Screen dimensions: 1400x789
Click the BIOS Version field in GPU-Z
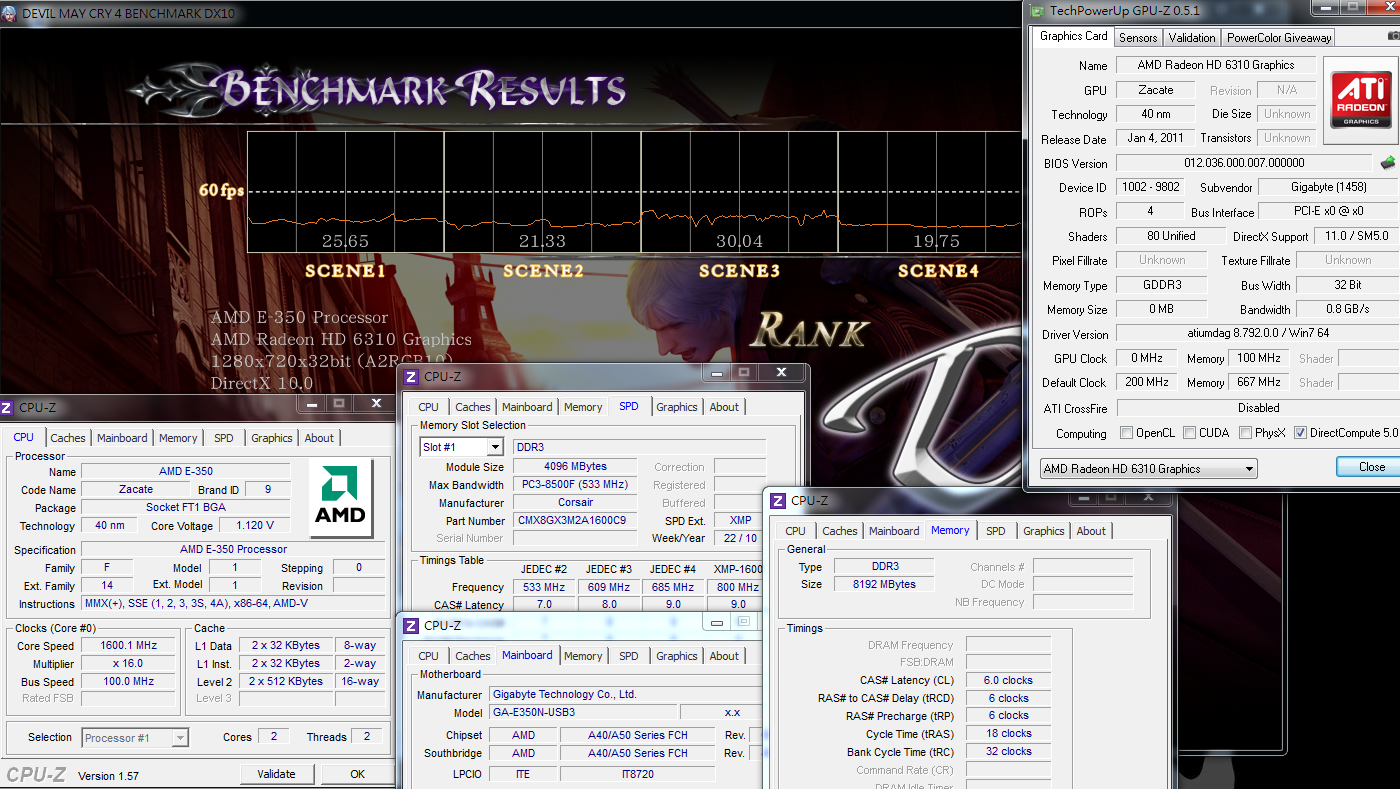(x=1244, y=163)
